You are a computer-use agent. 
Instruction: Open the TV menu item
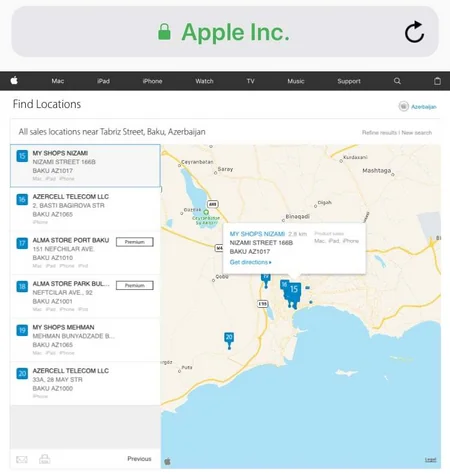(x=250, y=81)
